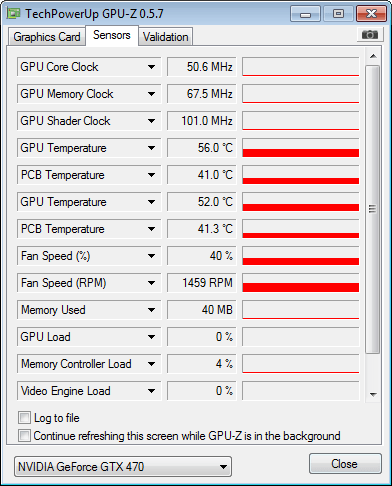Open the NVIDIA GeForce GTX 470 selector
Image resolution: width=392 pixels, height=486 pixels.
123,467
